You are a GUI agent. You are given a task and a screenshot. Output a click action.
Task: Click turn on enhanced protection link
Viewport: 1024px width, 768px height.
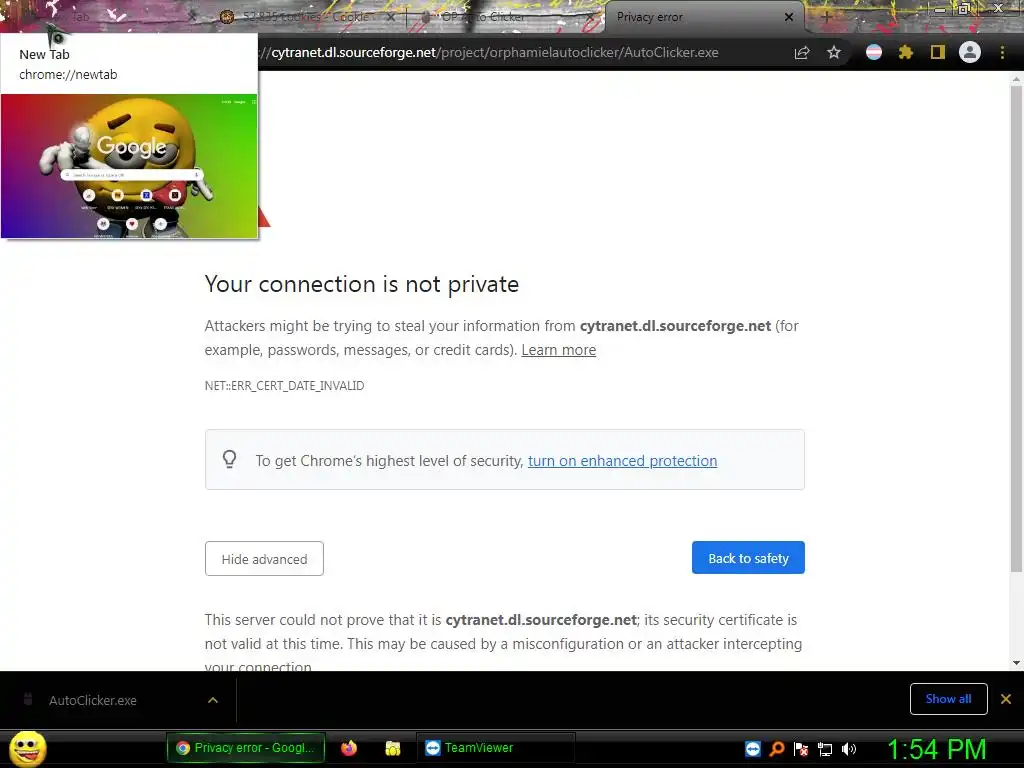coord(622,461)
